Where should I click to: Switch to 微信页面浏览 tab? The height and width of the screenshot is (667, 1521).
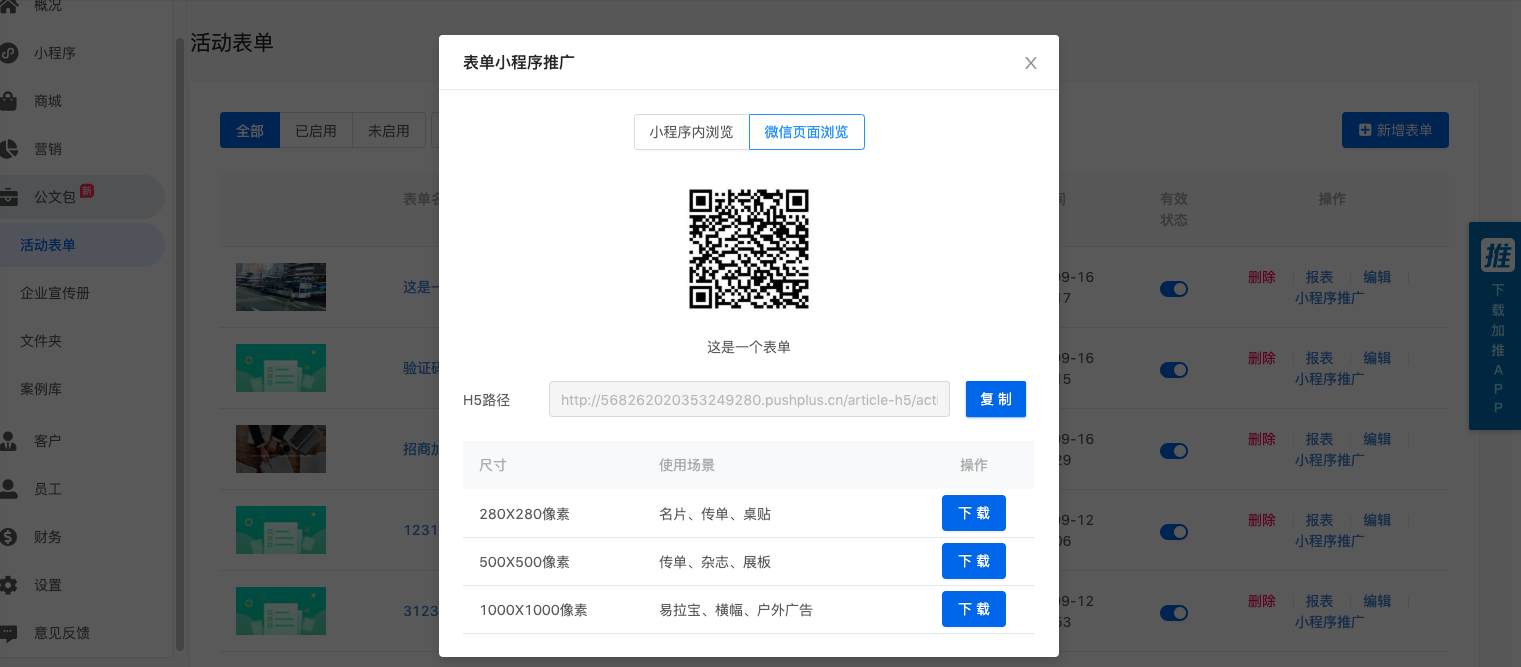[x=807, y=132]
